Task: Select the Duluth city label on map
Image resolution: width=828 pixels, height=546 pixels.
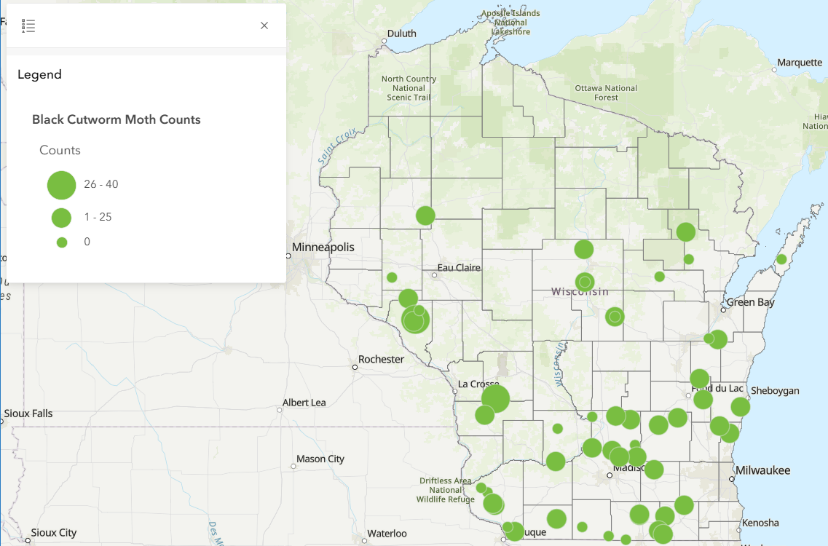Action: [x=401, y=33]
